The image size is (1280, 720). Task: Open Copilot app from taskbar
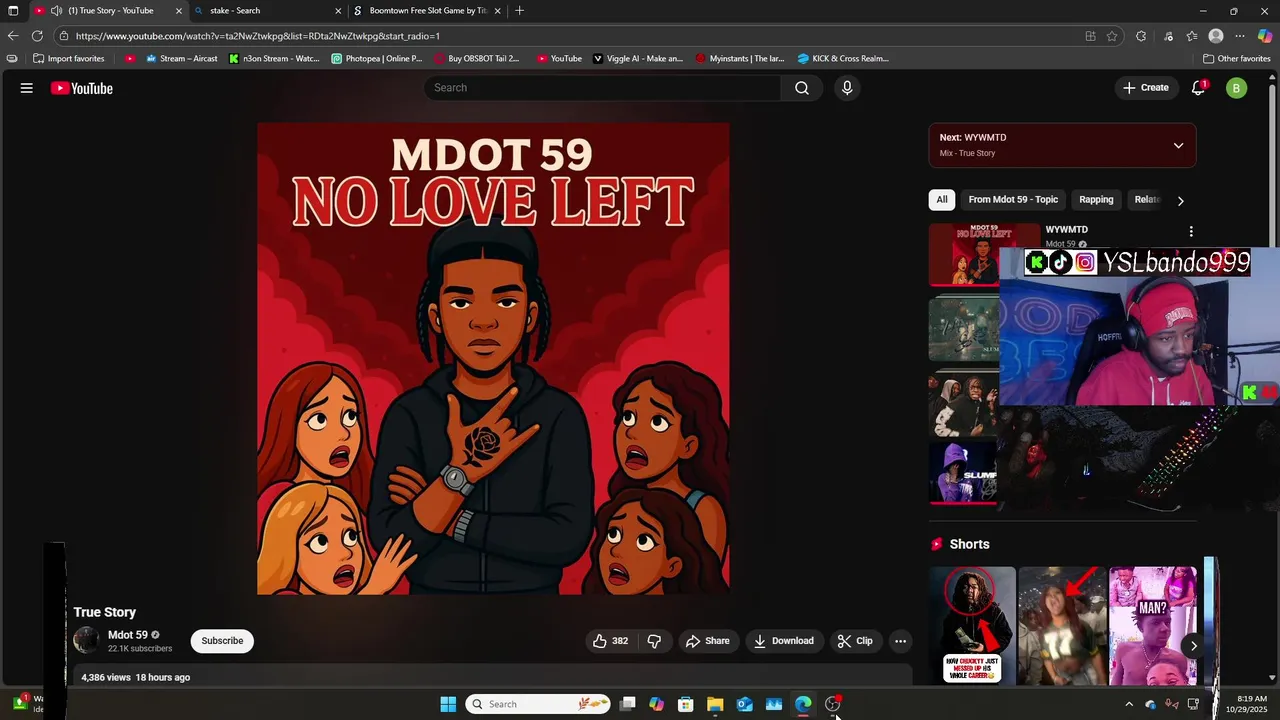click(656, 704)
